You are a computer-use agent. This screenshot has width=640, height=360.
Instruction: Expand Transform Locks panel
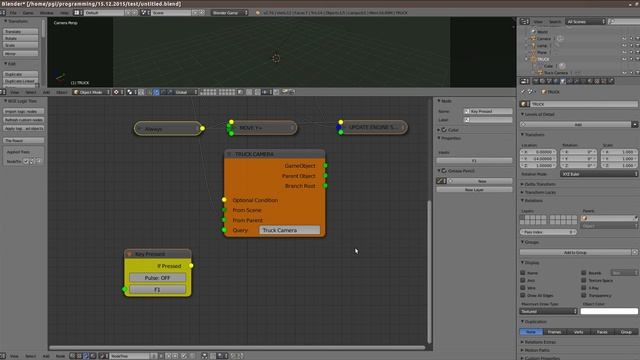click(540, 192)
